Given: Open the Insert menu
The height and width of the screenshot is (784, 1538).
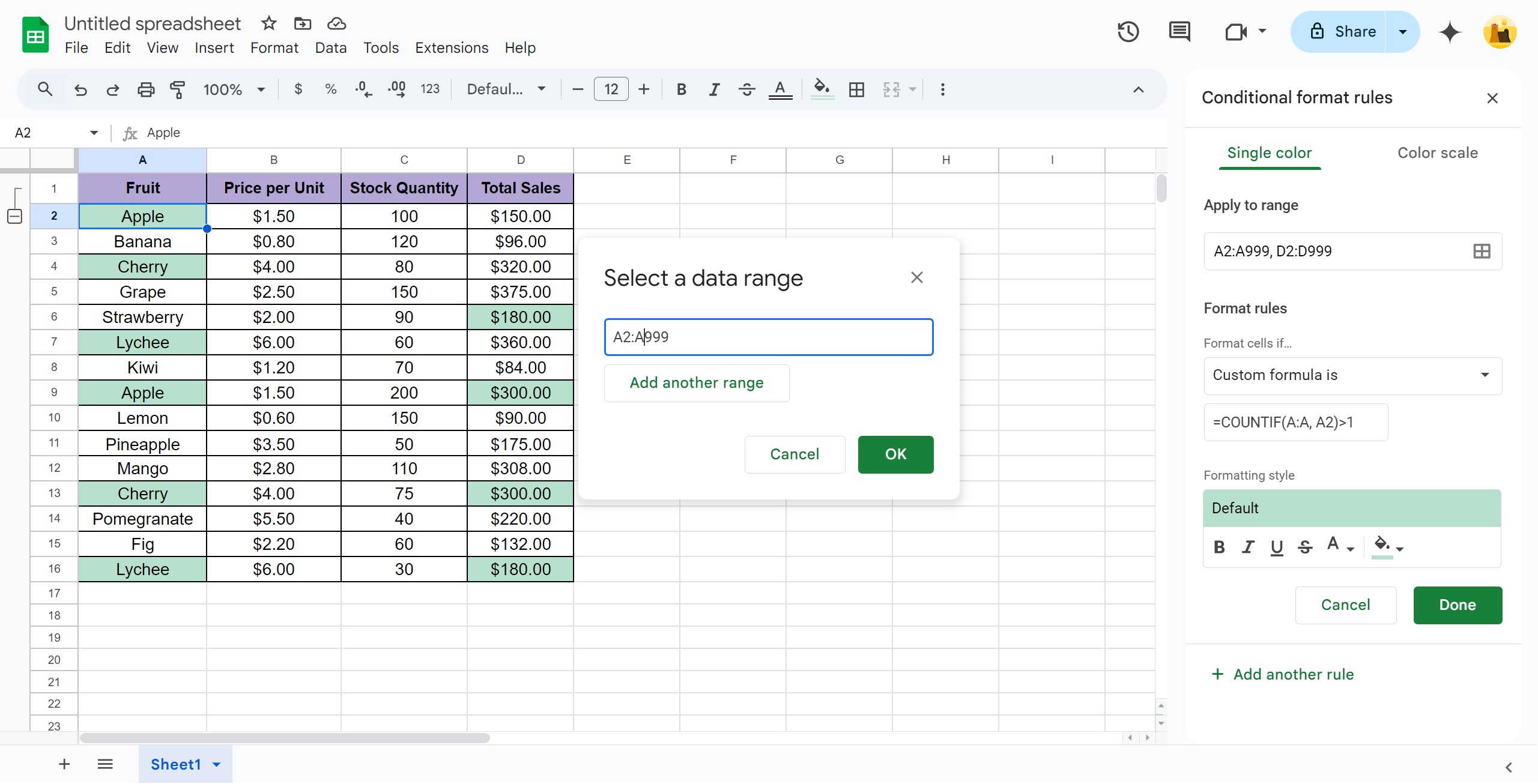Looking at the screenshot, I should click(214, 47).
